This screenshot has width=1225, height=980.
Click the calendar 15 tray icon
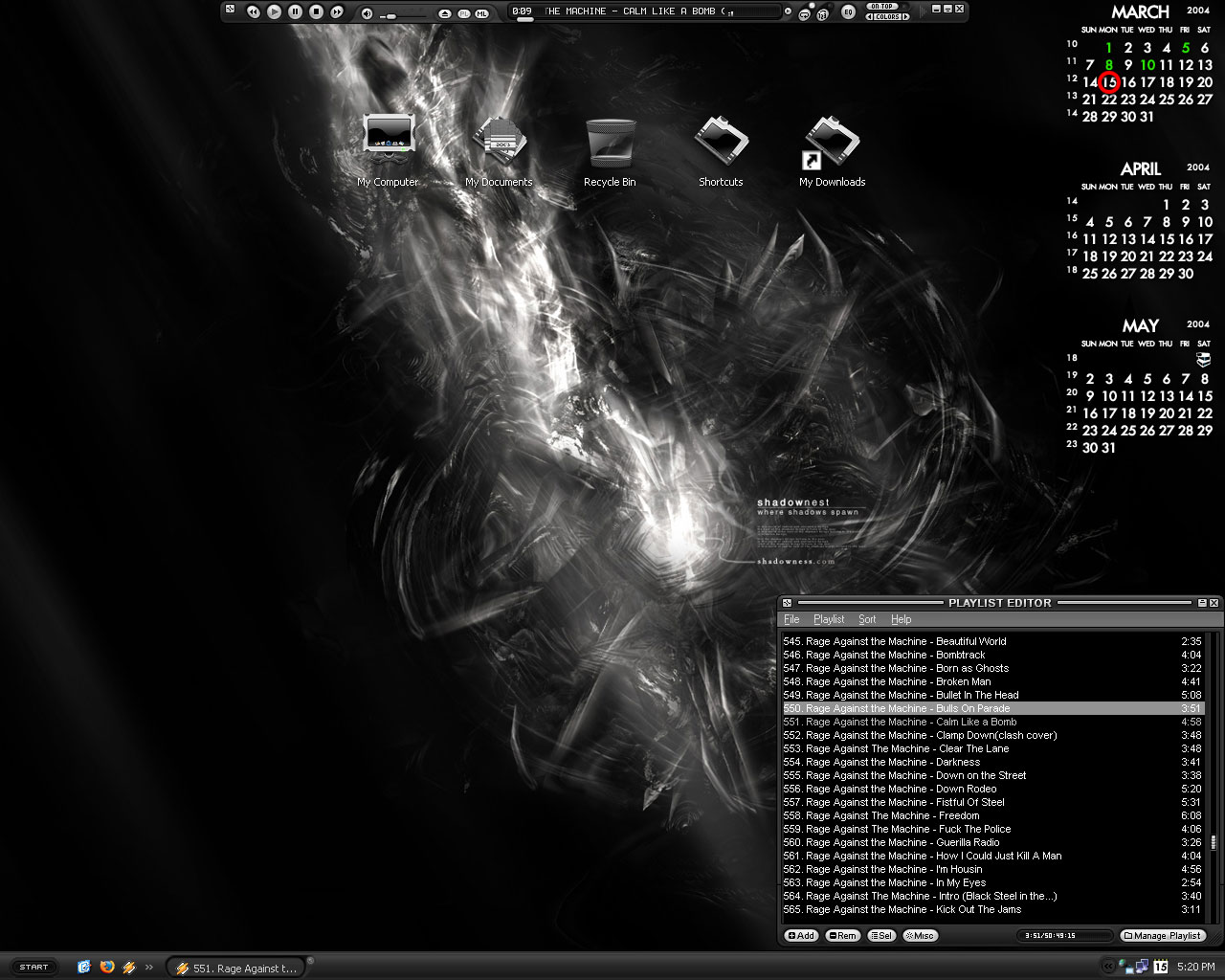[1161, 967]
